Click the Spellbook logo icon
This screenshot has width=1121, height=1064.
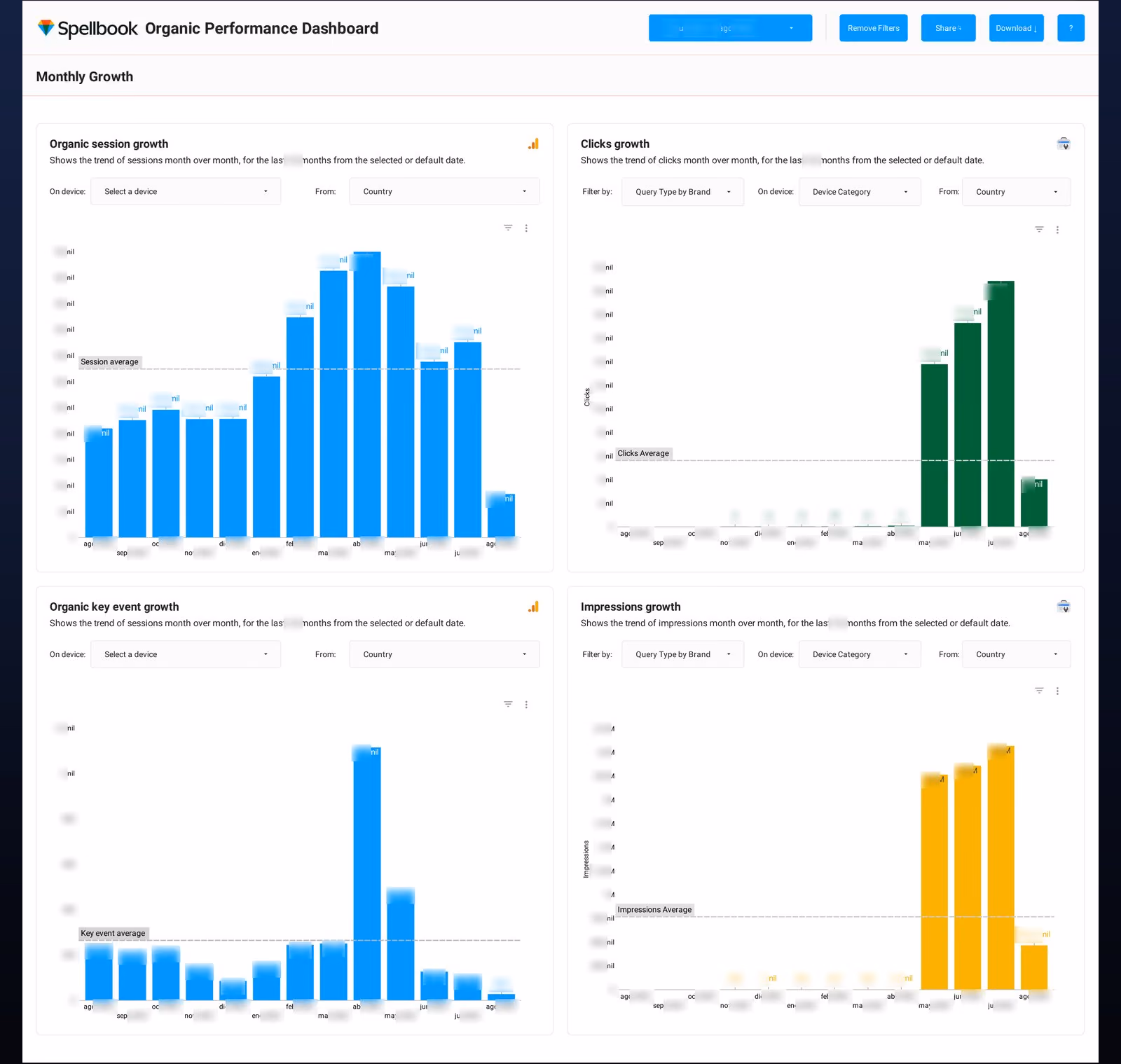coord(46,28)
